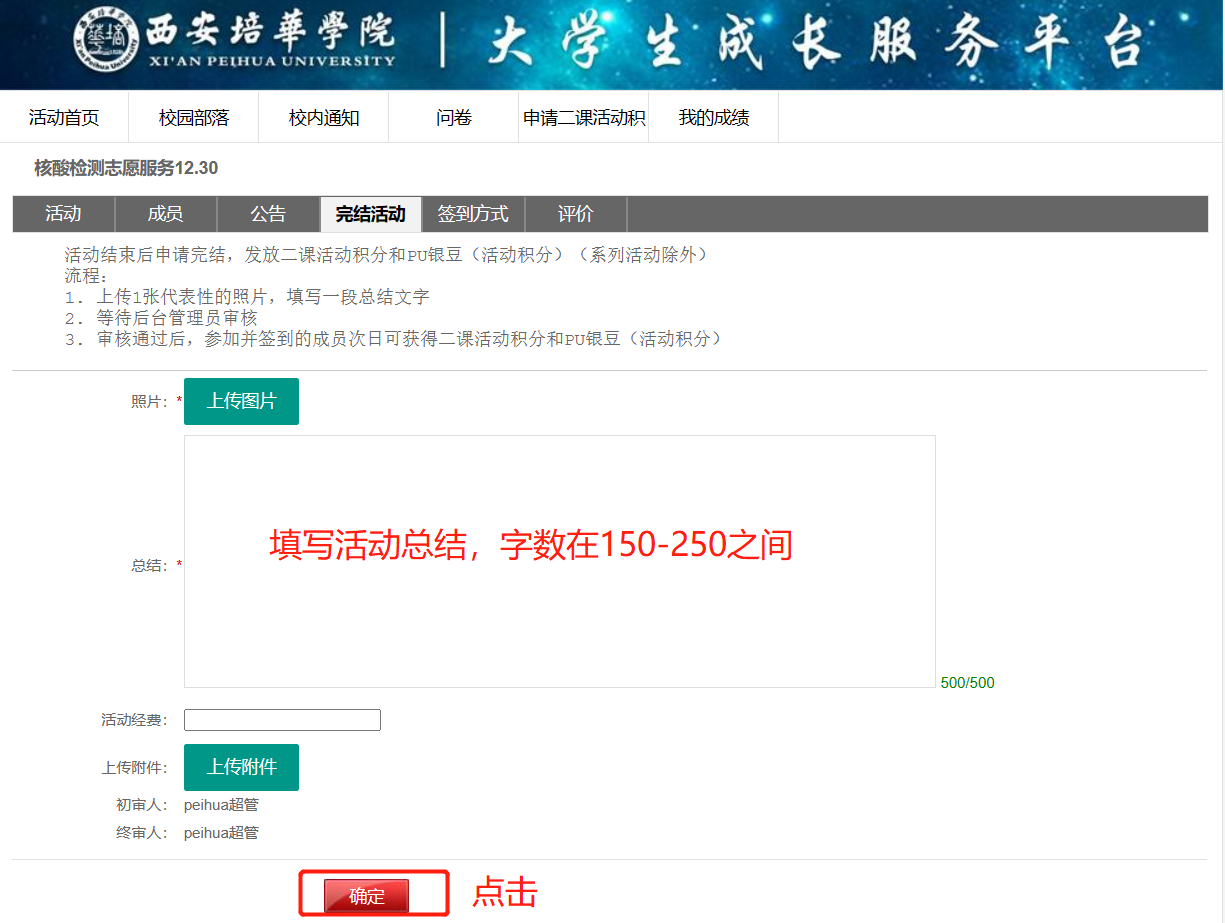Focus the 活动经费 input field
This screenshot has height=923, width=1225.
(x=282, y=720)
